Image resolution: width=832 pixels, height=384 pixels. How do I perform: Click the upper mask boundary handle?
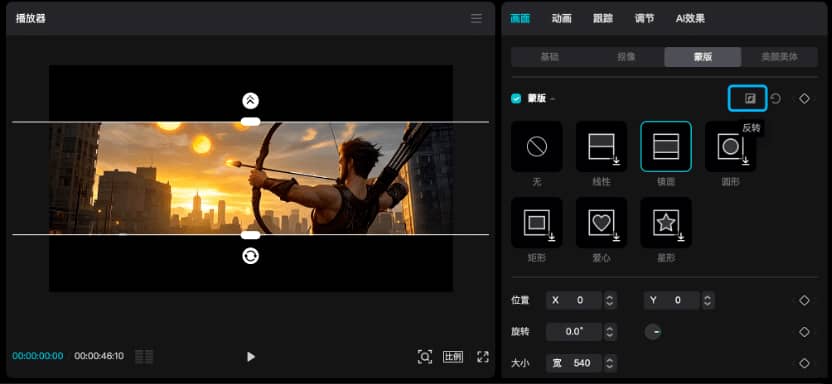250,121
